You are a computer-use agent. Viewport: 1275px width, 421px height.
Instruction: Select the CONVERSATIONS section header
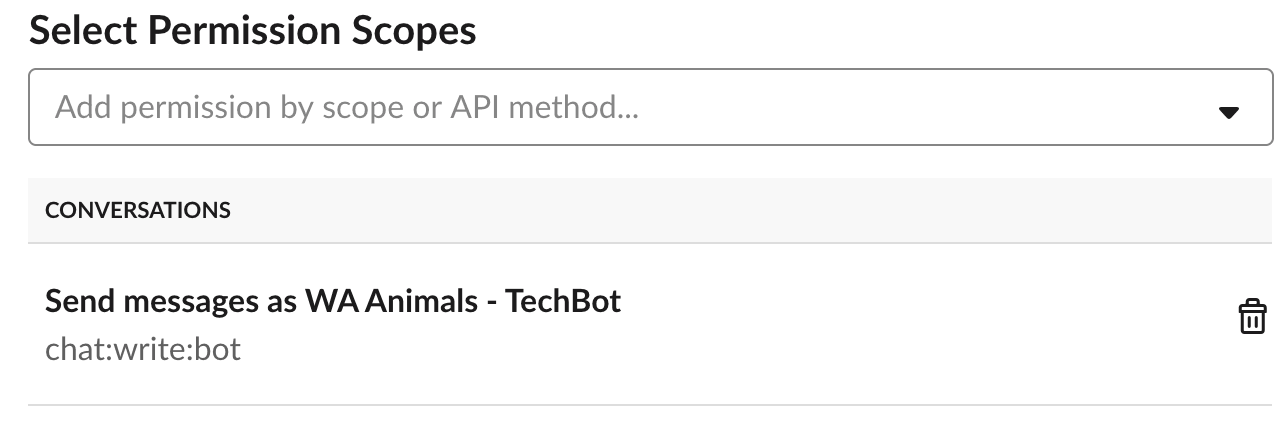[138, 211]
